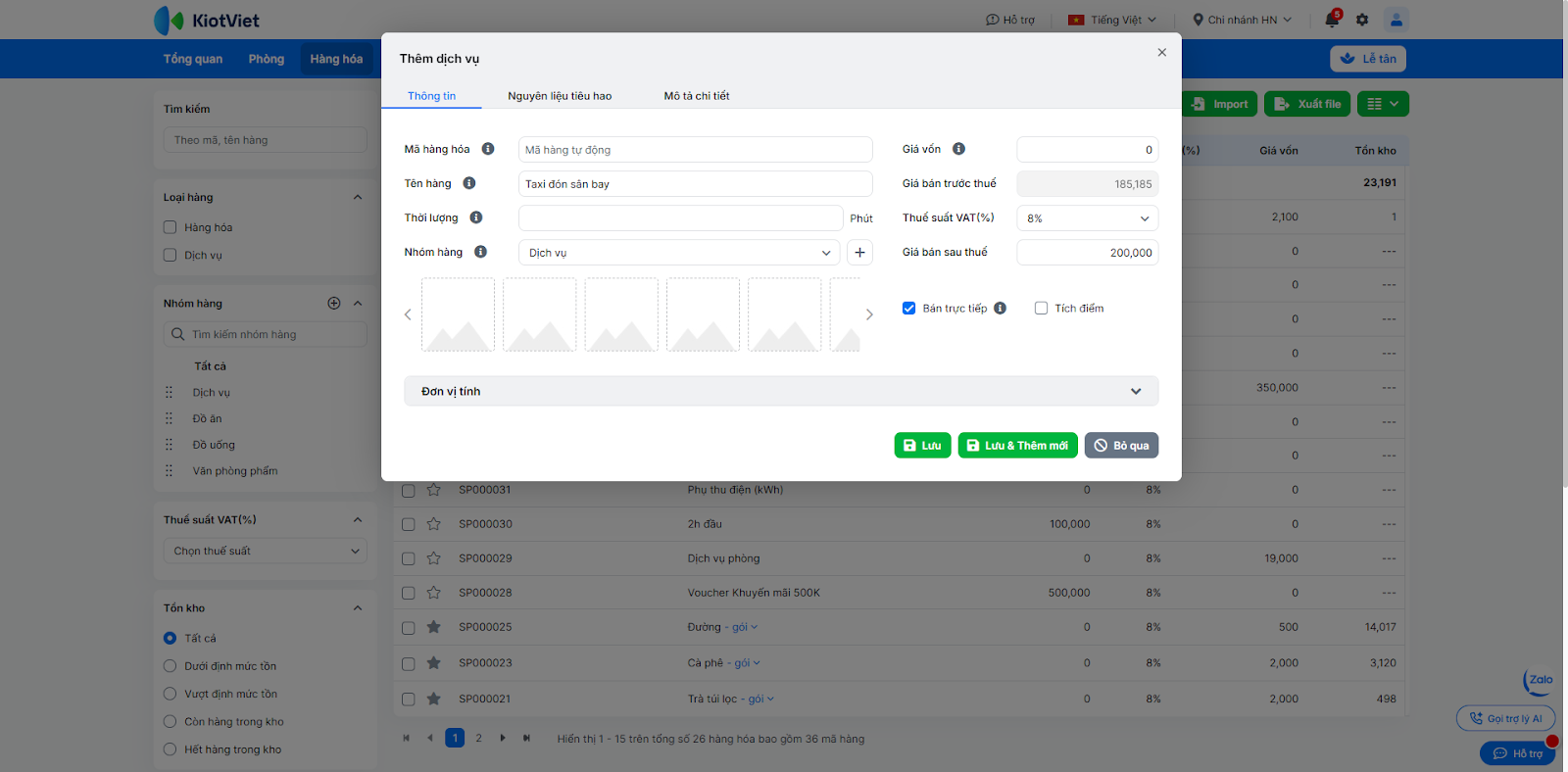Click the Bỏ qua button
This screenshot has height=772, width=1568.
1122,446
